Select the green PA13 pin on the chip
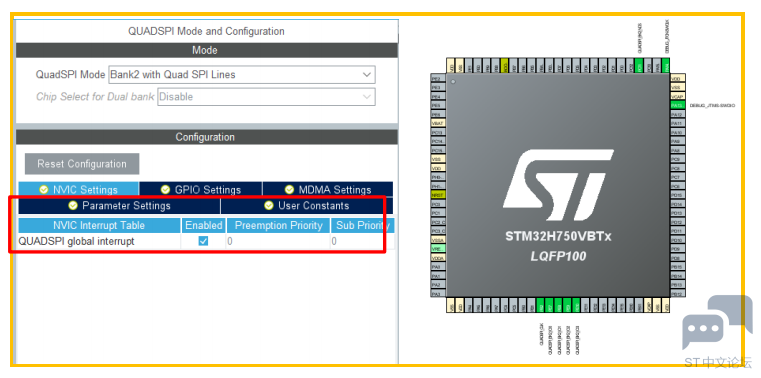 point(678,105)
